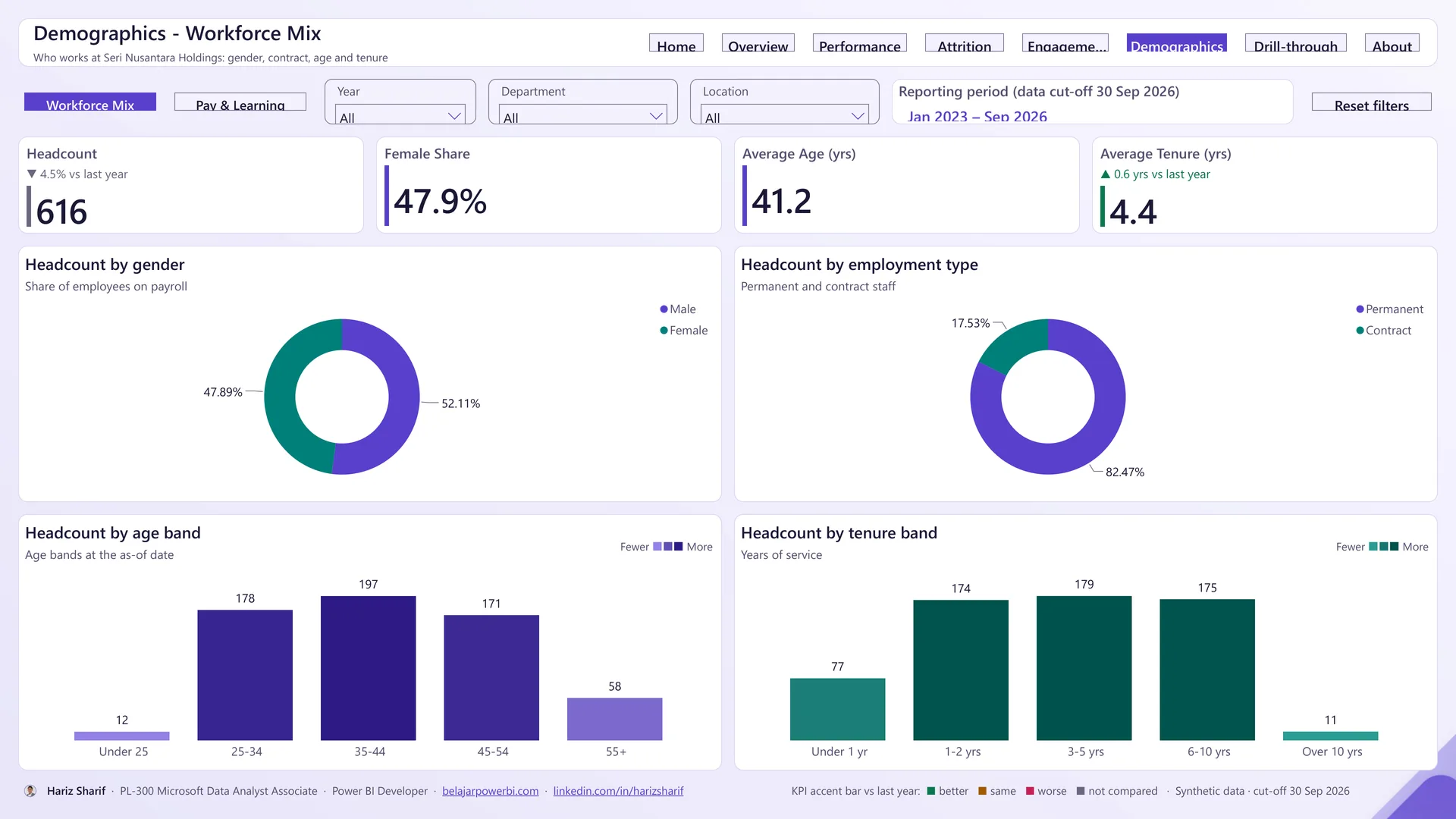Image resolution: width=1456 pixels, height=819 pixels.
Task: Open the About page
Action: point(1392,43)
